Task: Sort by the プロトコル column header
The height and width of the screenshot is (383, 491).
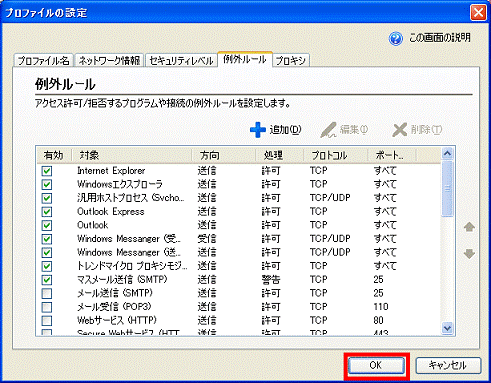Action: (x=336, y=155)
